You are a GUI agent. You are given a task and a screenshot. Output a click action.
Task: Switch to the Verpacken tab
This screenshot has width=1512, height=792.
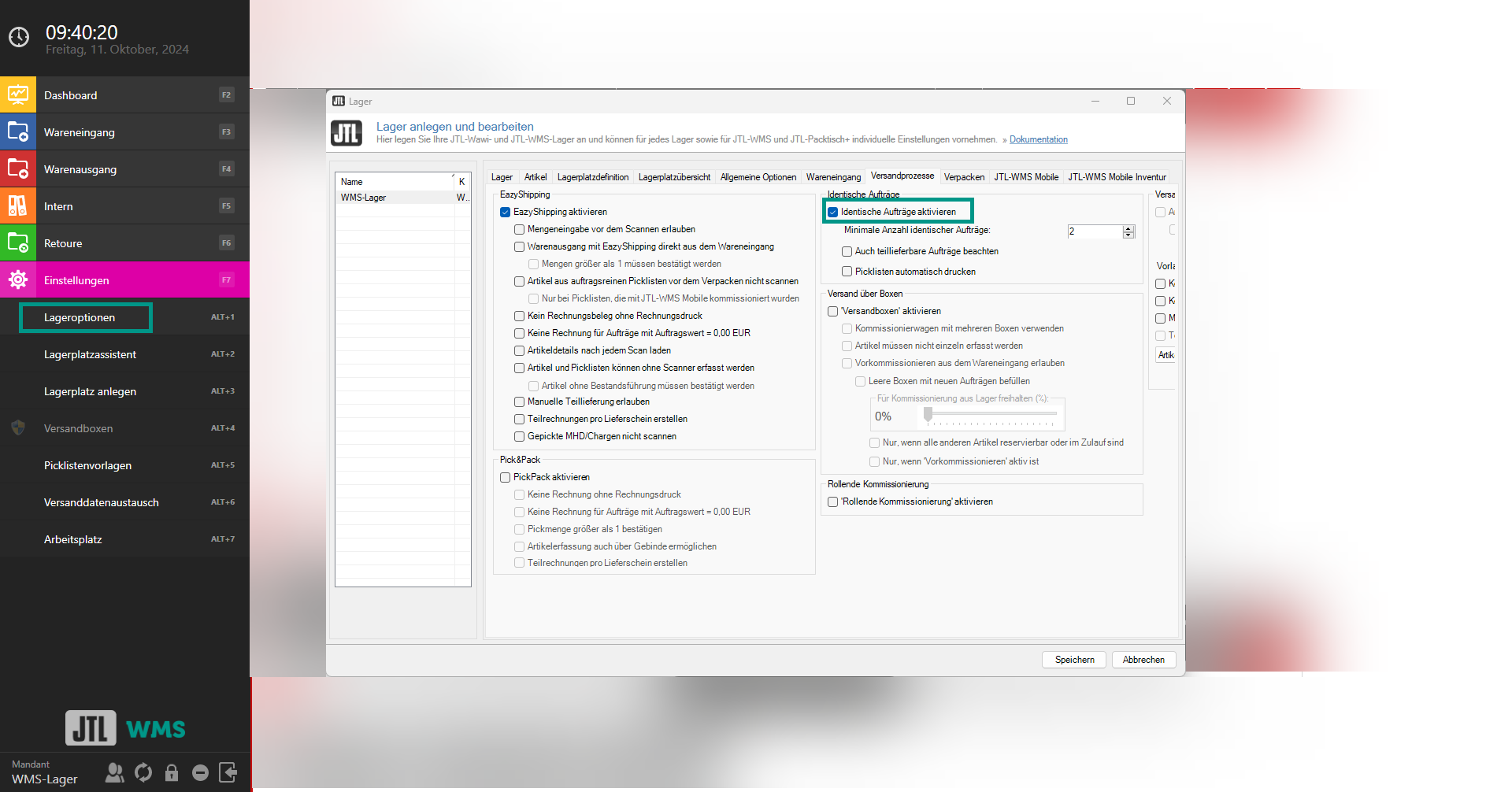tap(964, 177)
